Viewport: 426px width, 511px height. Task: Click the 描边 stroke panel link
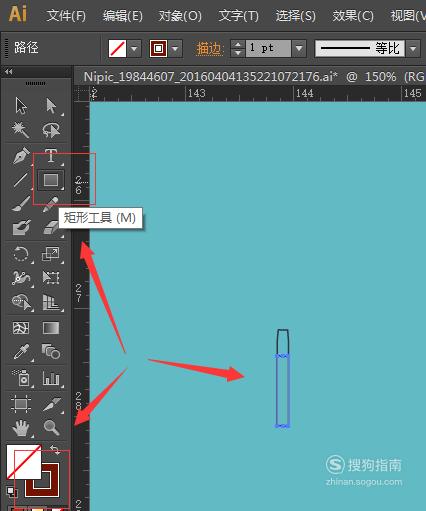(209, 49)
